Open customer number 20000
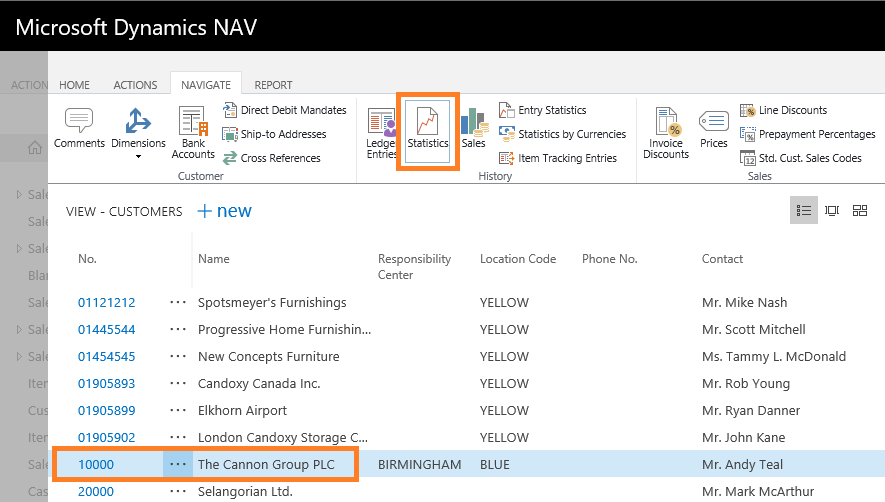Viewport: 885px width, 502px height. click(x=96, y=492)
